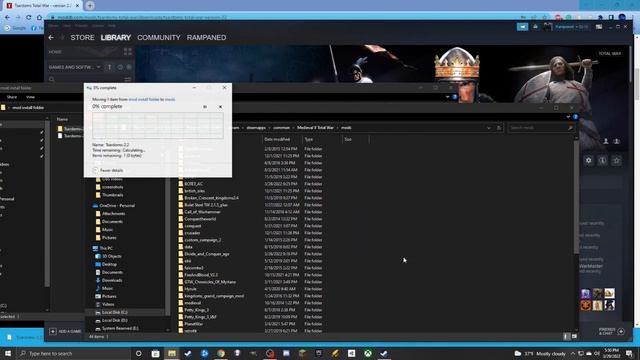
Task: Open Xbox app from the taskbar
Action: pos(368,353)
